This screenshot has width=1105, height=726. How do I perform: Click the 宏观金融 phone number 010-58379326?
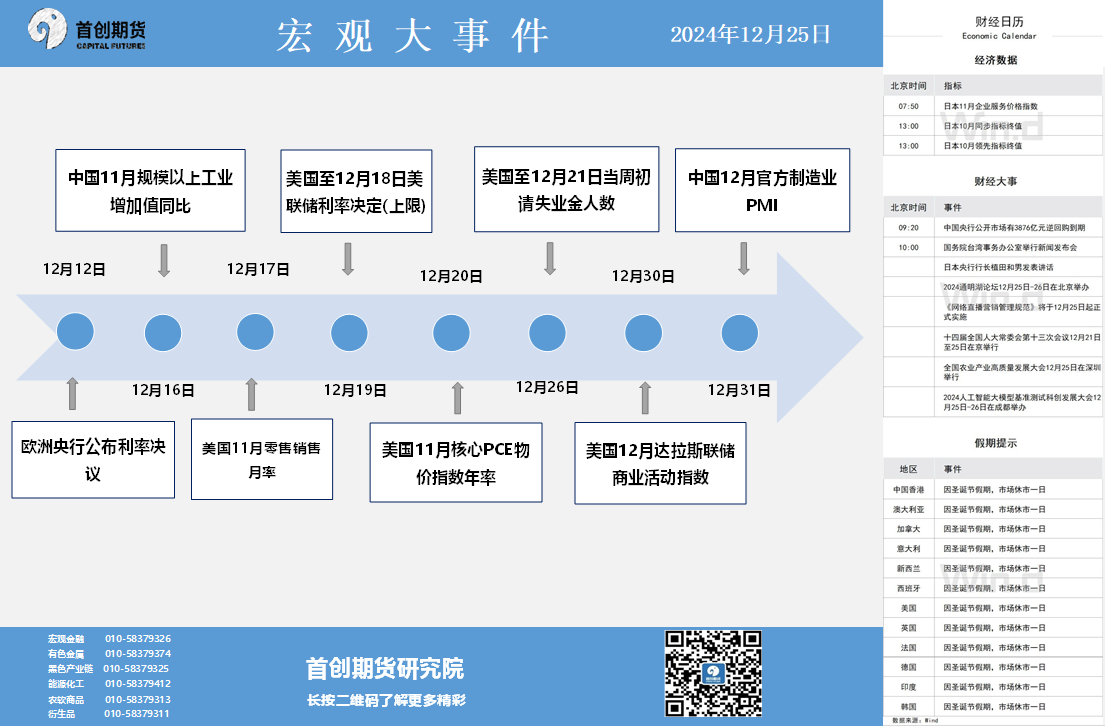click(138, 639)
